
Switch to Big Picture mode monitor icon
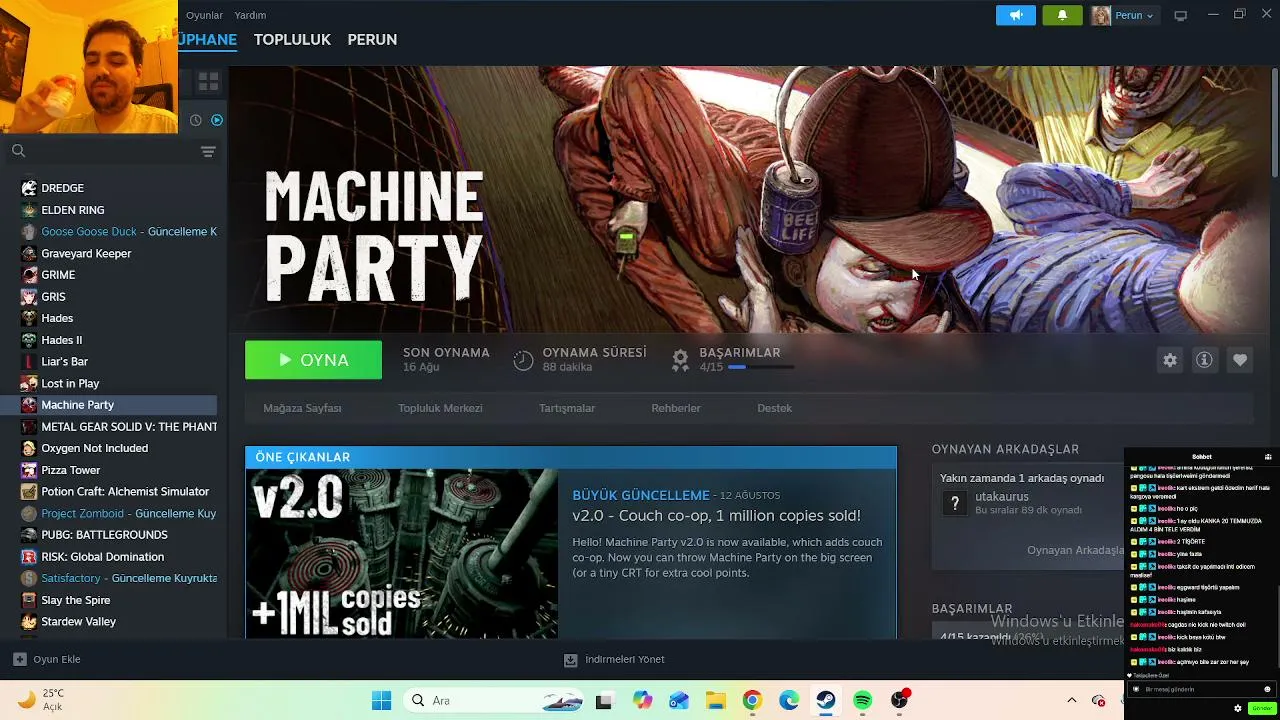click(1180, 15)
